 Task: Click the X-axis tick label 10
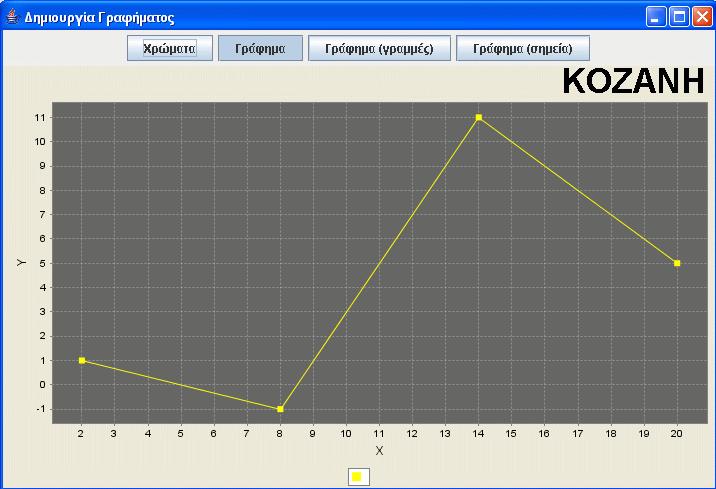(x=346, y=434)
